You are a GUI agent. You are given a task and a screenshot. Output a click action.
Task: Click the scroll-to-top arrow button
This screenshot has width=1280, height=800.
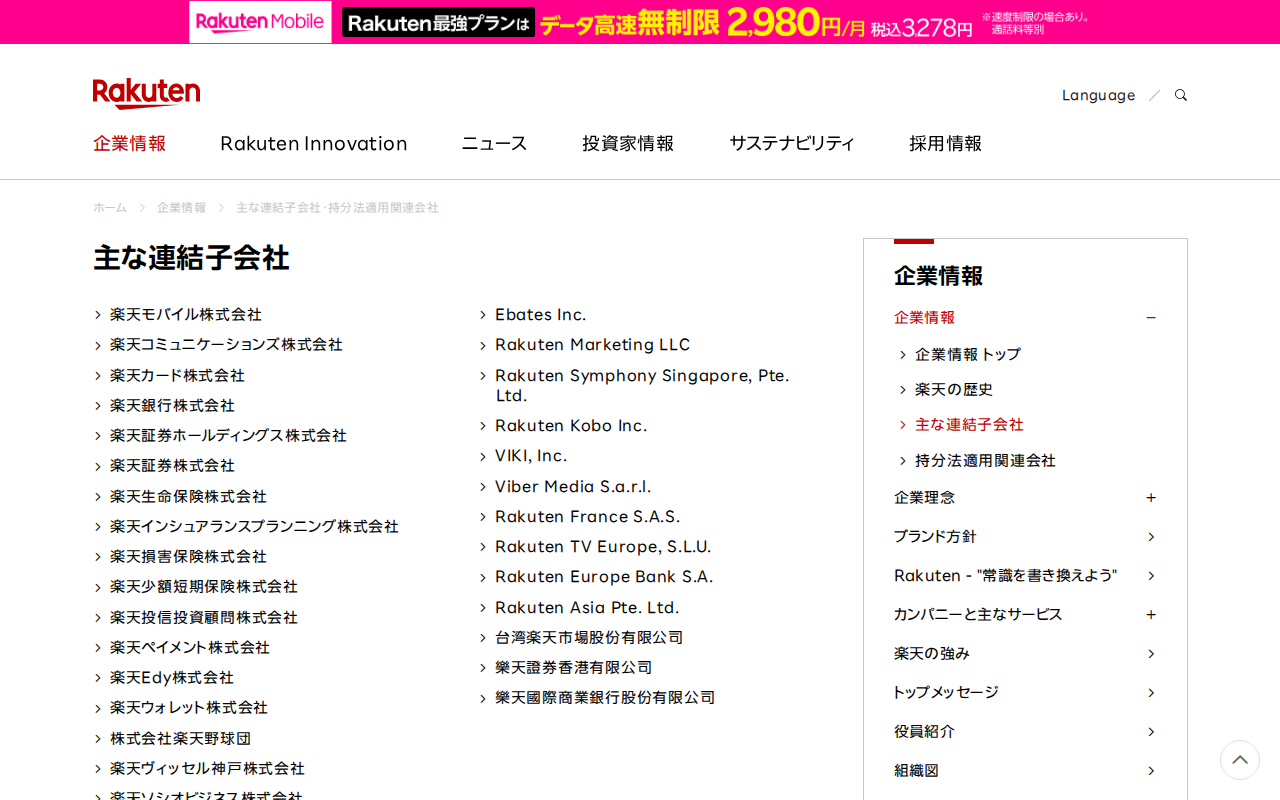(x=1240, y=760)
